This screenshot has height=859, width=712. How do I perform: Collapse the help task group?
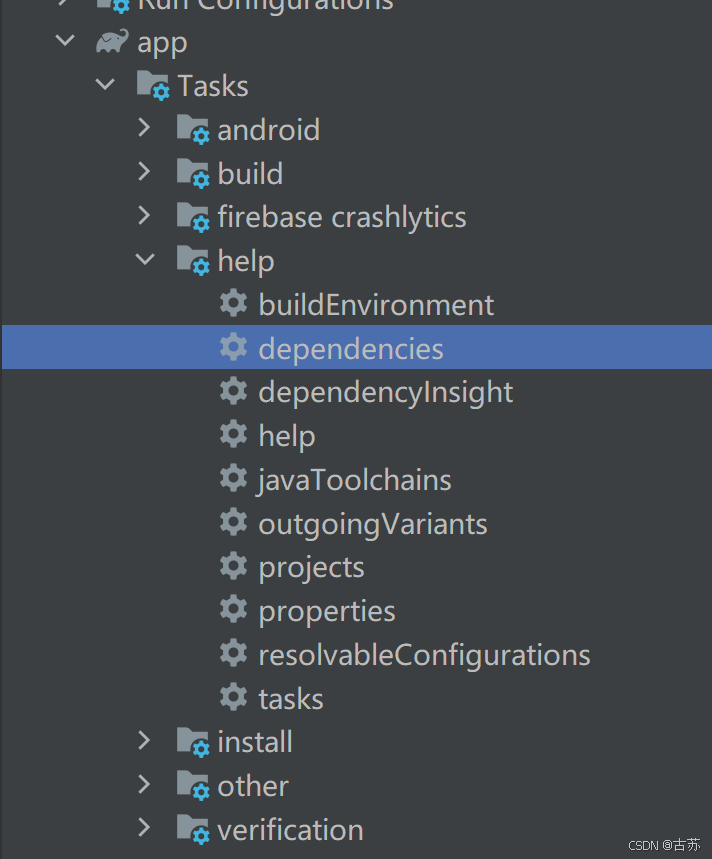coord(144,259)
